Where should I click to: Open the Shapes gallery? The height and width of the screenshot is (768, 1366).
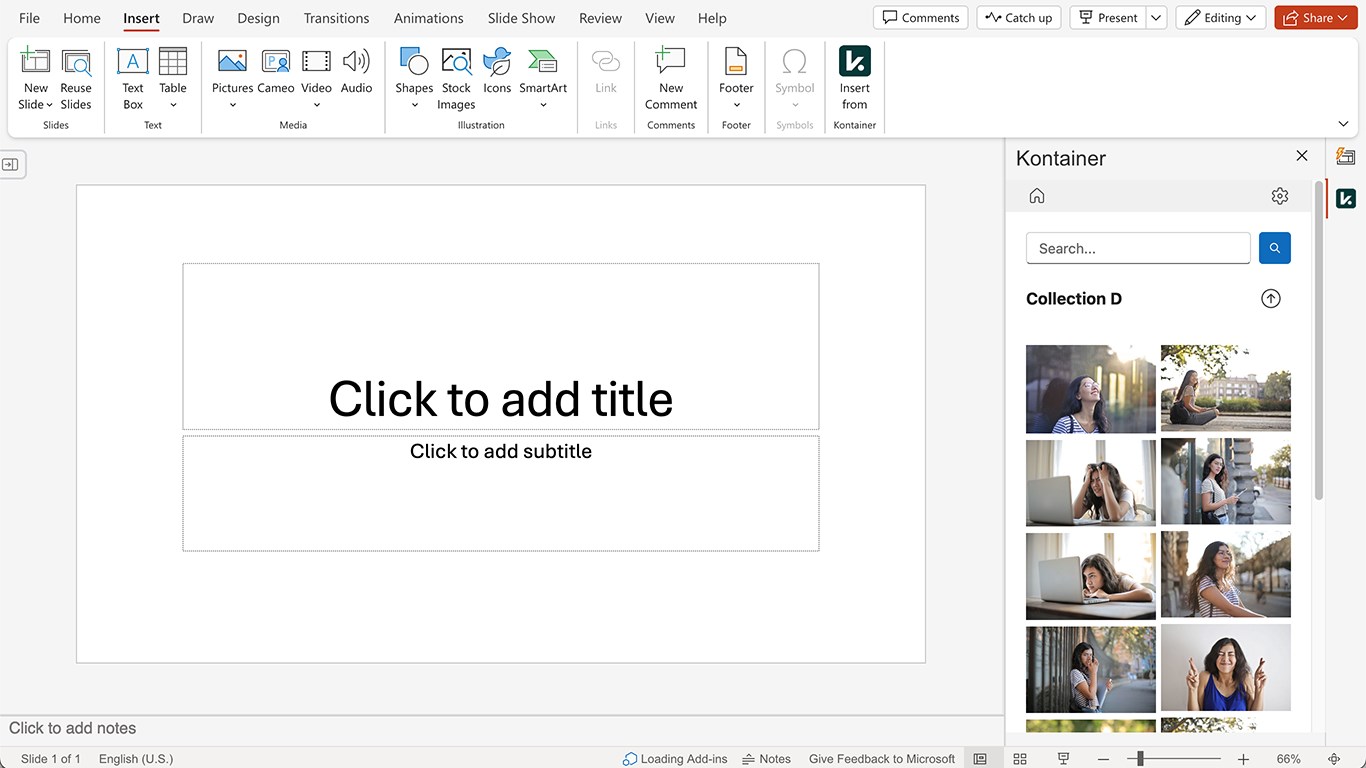pyautogui.click(x=414, y=79)
